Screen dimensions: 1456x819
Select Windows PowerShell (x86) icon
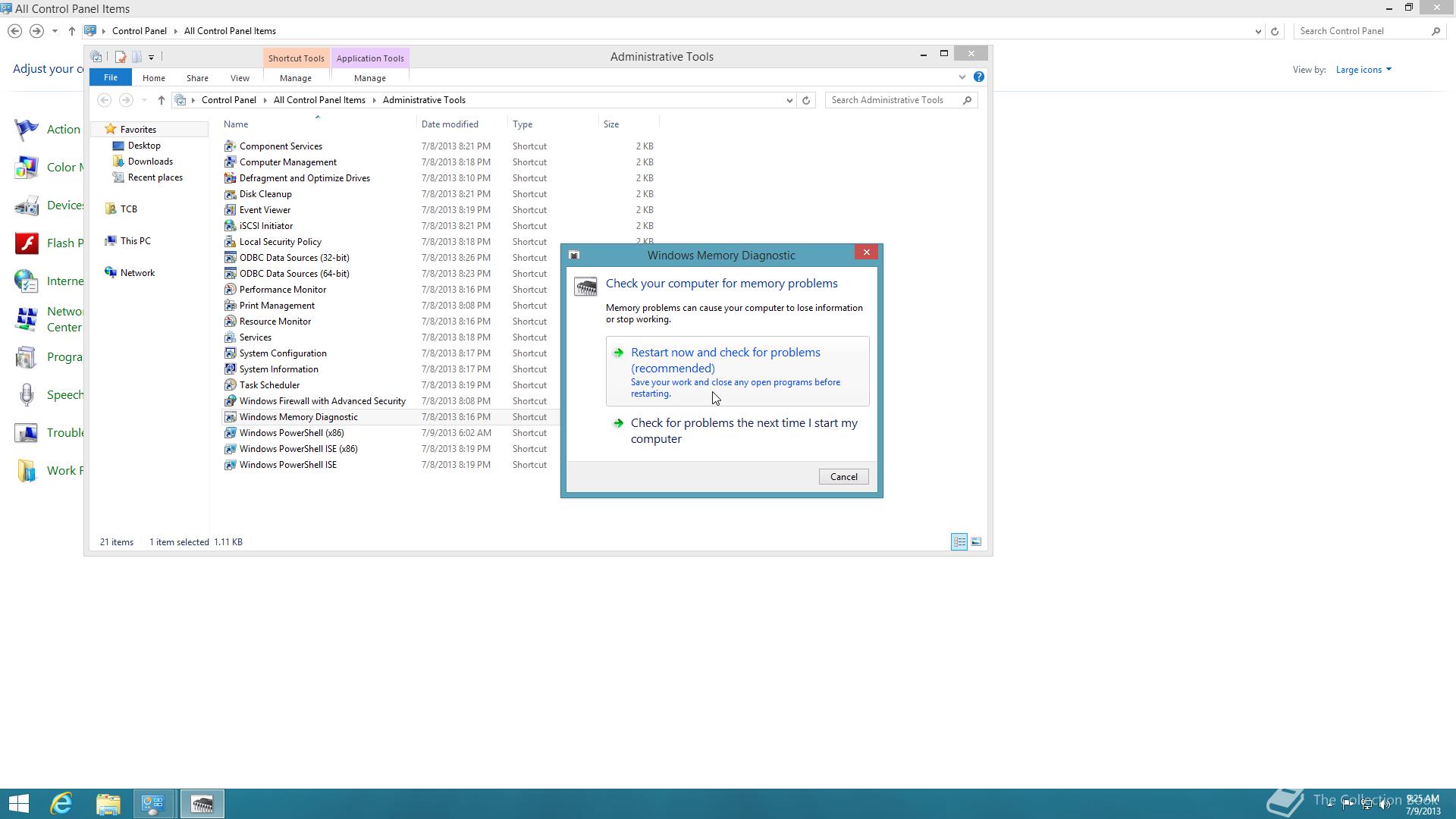click(230, 433)
